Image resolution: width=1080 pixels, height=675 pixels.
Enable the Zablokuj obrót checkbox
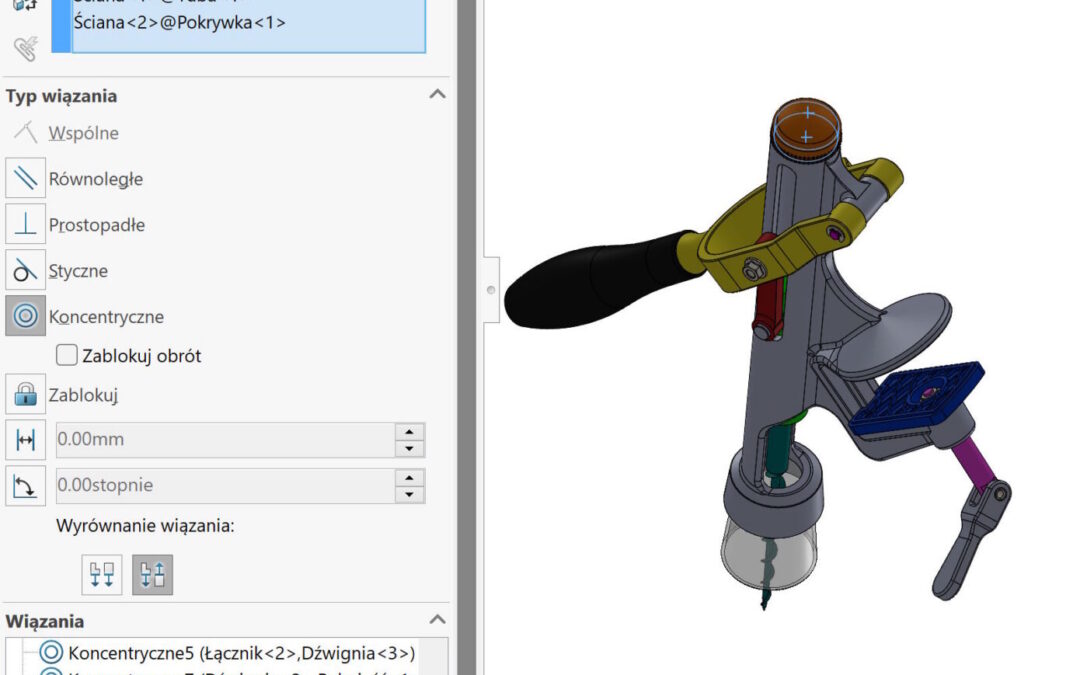click(67, 355)
